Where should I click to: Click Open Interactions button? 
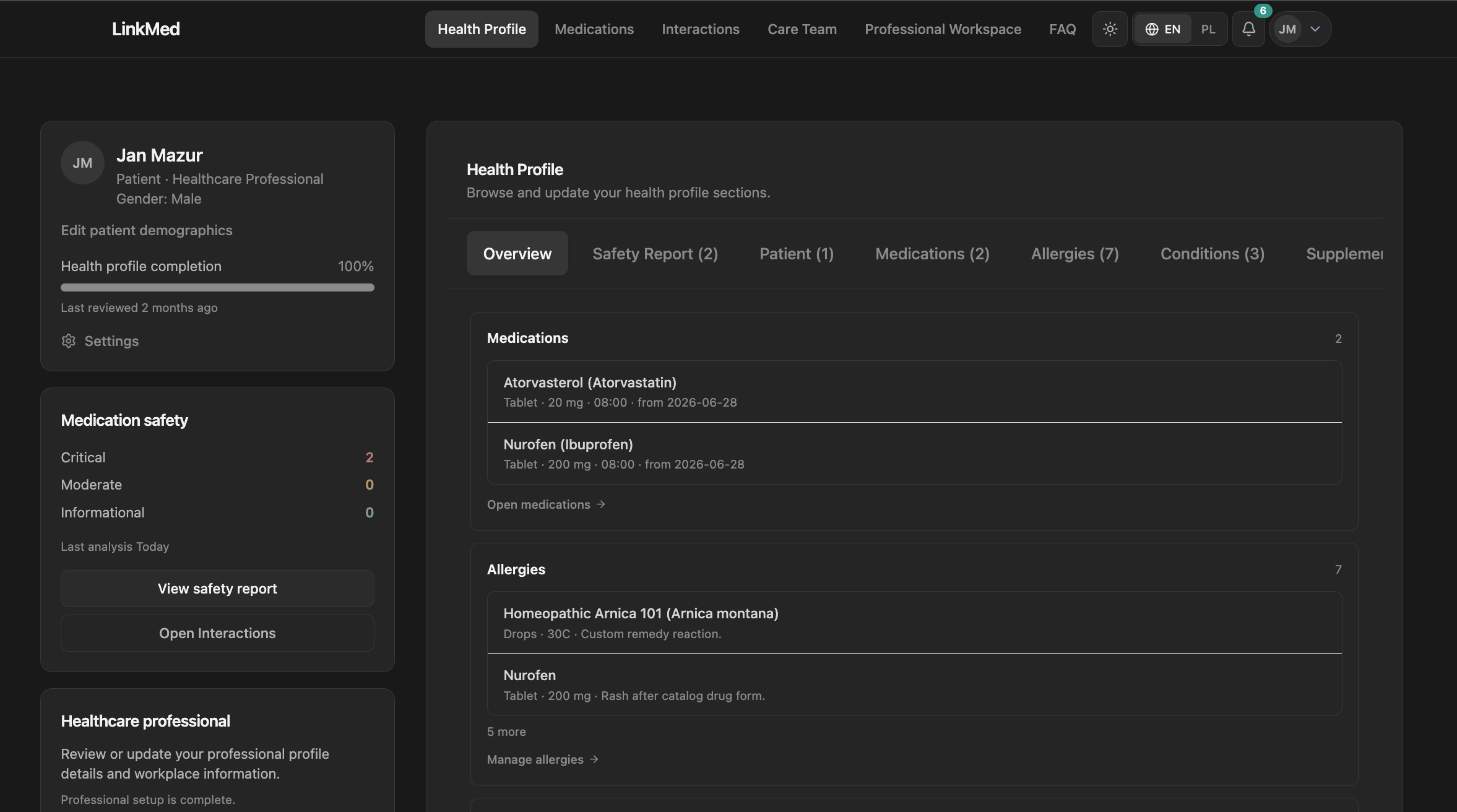217,633
